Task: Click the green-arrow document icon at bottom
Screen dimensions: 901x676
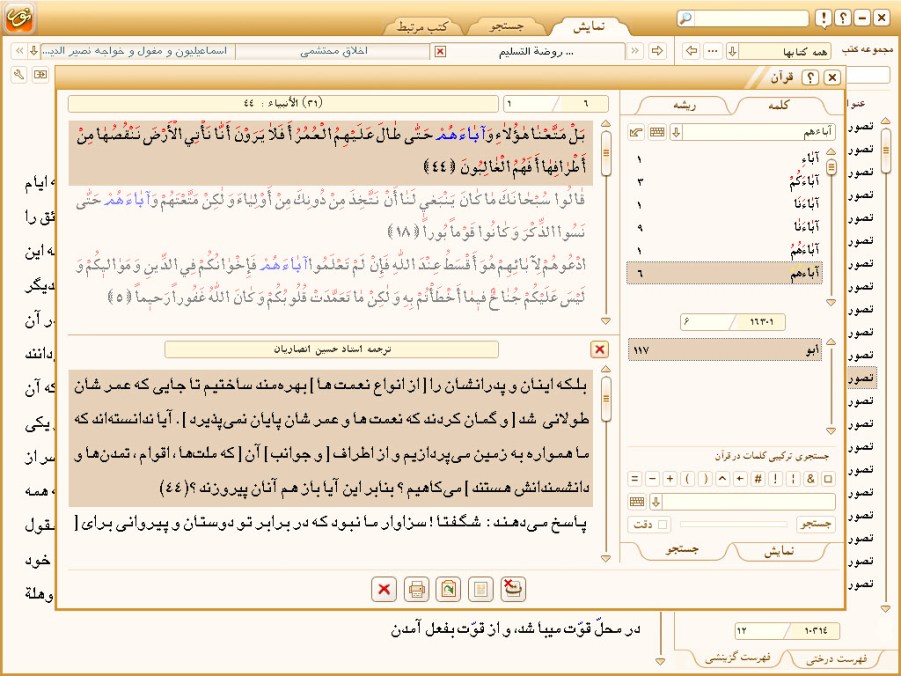Action: coord(448,589)
